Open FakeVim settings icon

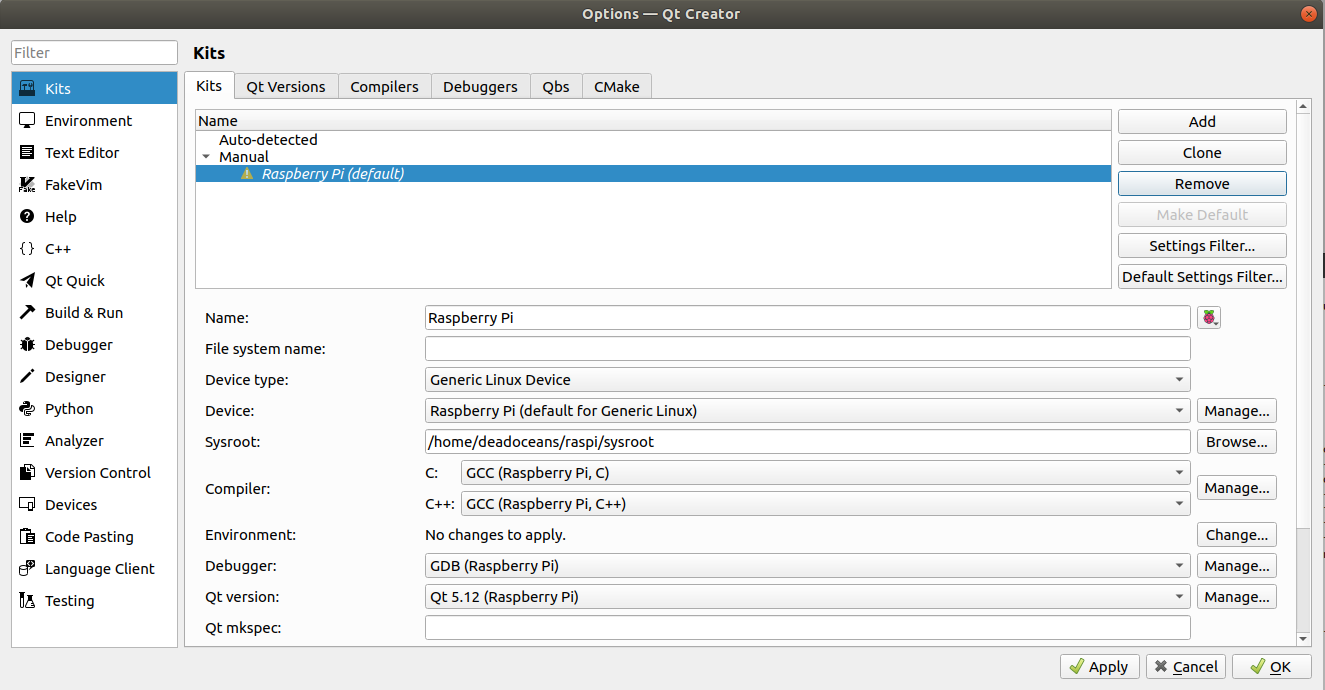pyautogui.click(x=27, y=184)
